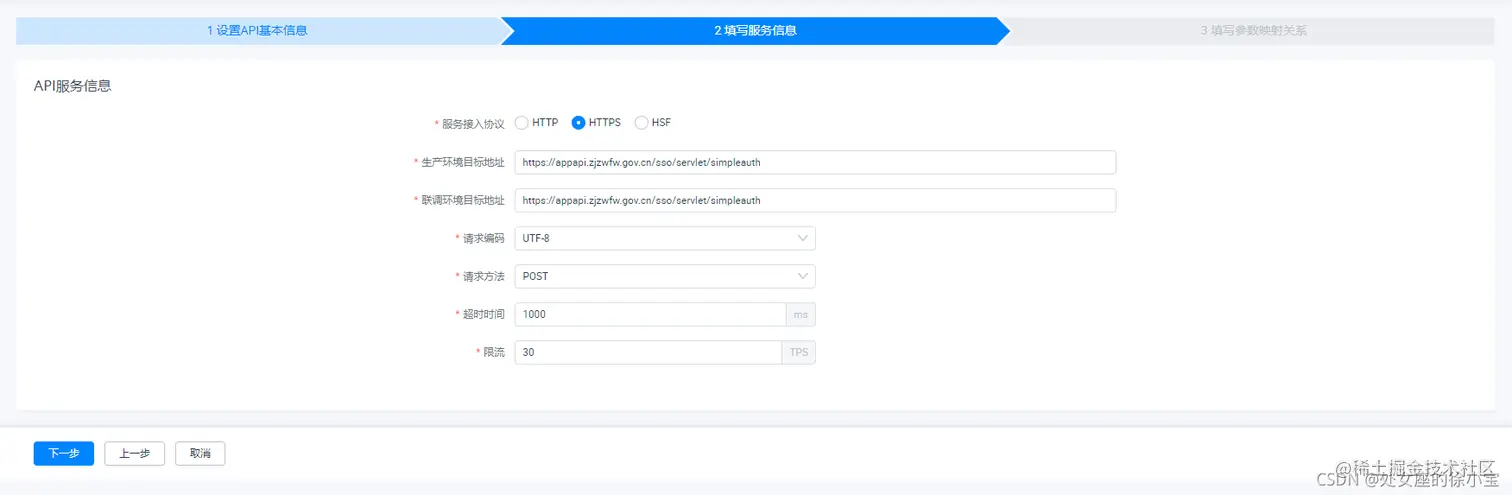The height and width of the screenshot is (495, 1512).
Task: Focus the 联调环境目标地址 input field
Action: coord(815,200)
